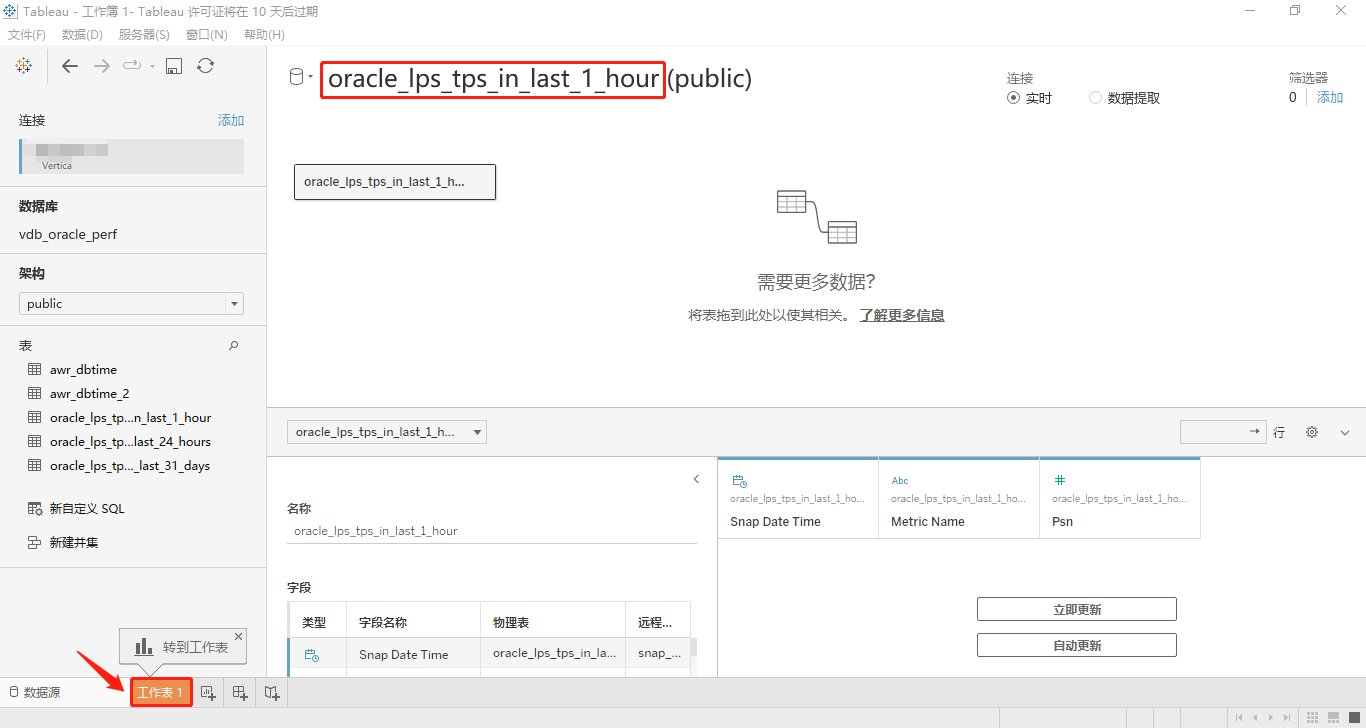Open the table selector dropdown above the grid
This screenshot has width=1366, height=728.
pos(386,432)
